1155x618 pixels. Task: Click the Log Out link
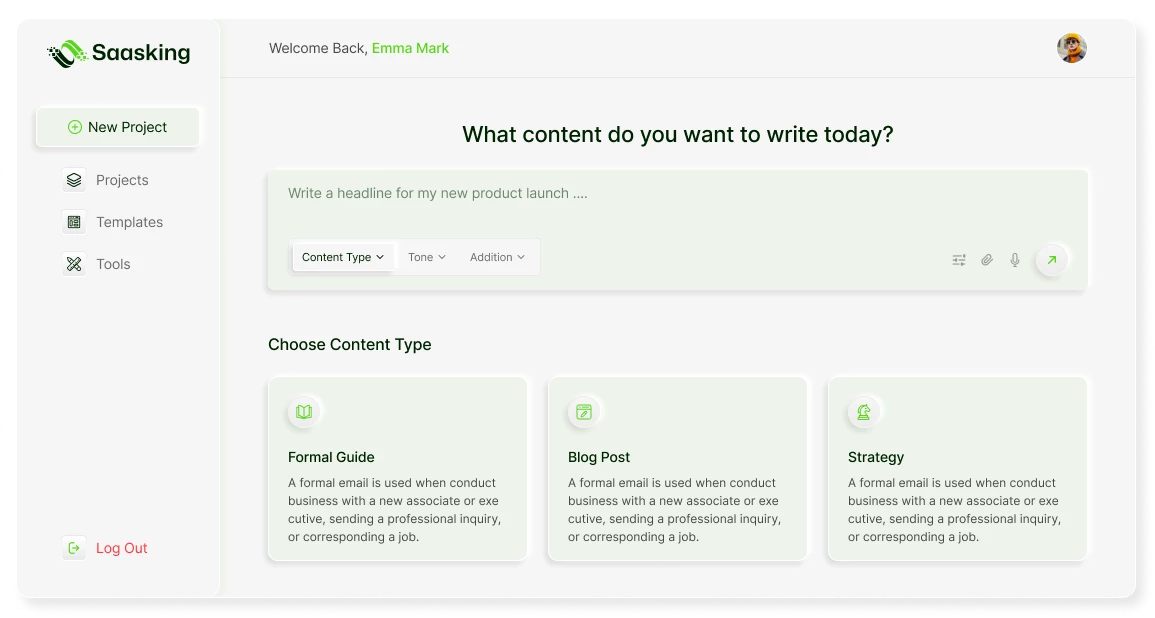click(121, 548)
